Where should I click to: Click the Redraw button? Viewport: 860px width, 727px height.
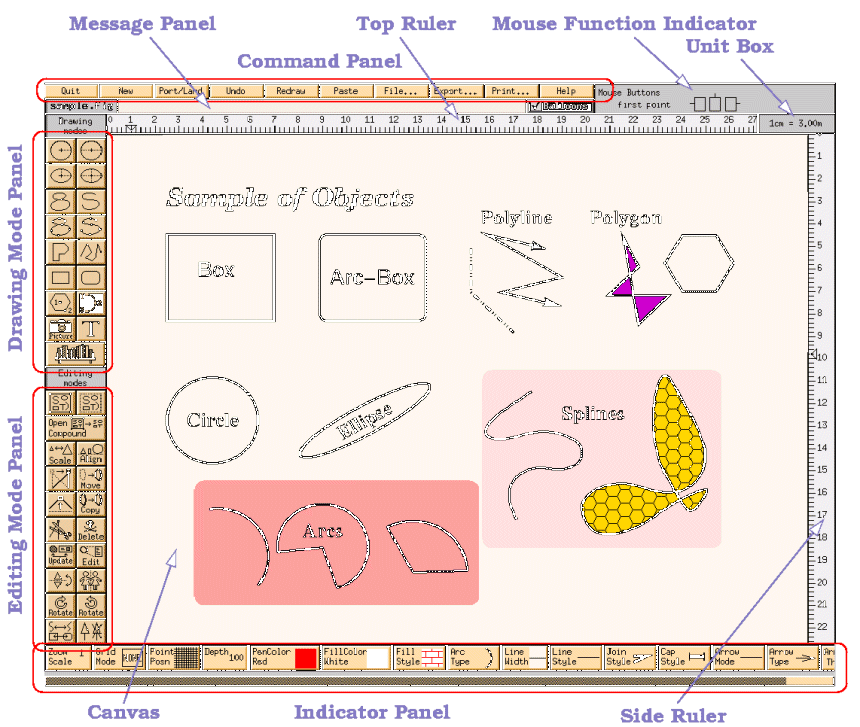coord(291,90)
